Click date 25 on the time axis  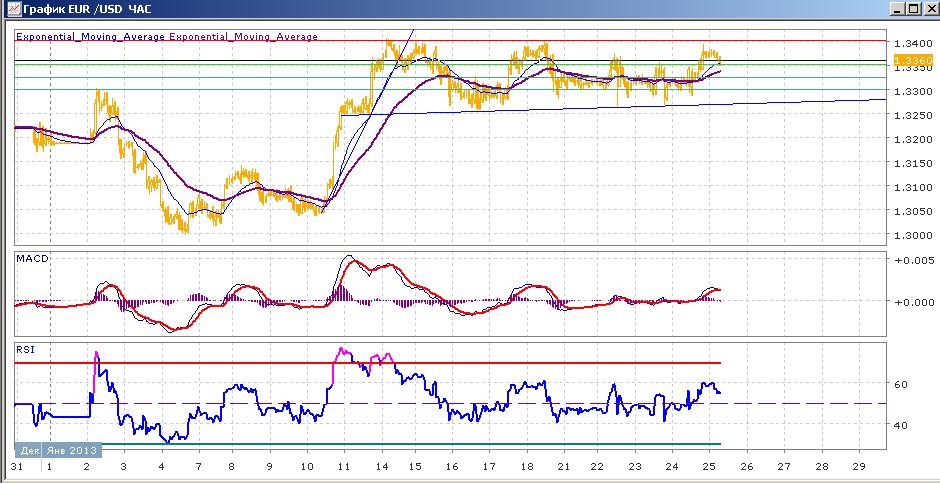point(711,467)
